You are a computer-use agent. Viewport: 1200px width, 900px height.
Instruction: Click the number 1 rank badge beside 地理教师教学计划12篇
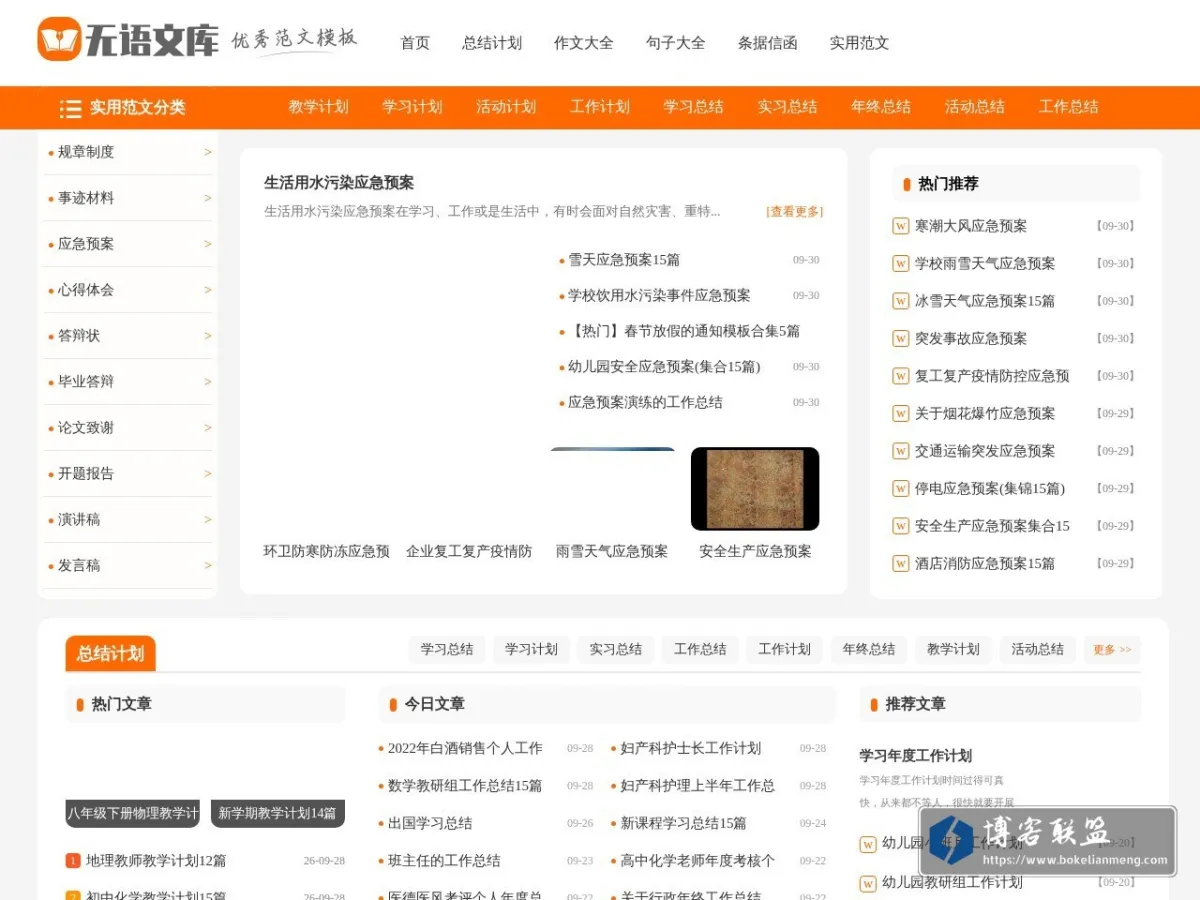click(x=73, y=860)
